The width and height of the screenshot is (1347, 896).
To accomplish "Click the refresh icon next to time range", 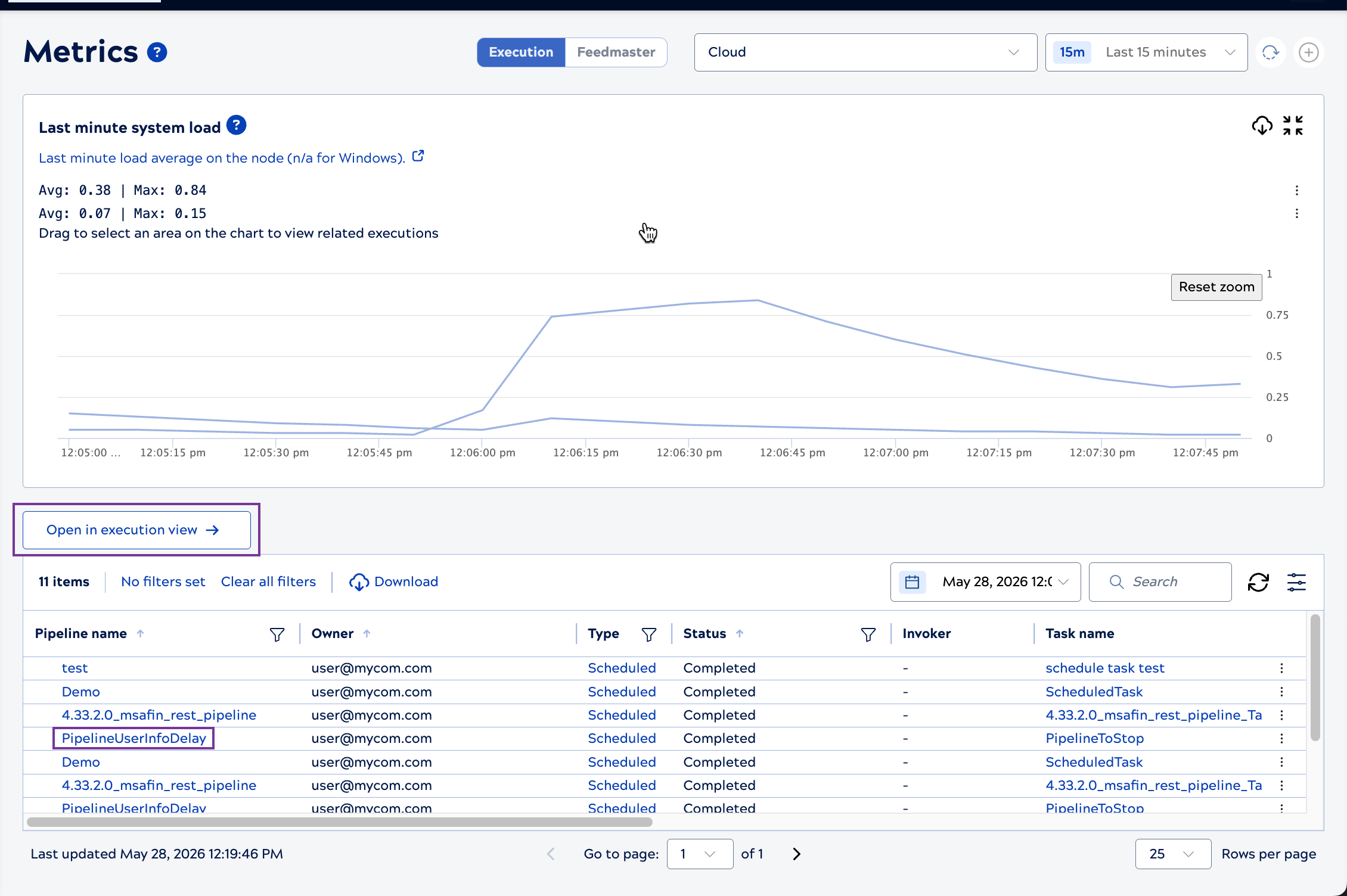I will tap(1271, 52).
